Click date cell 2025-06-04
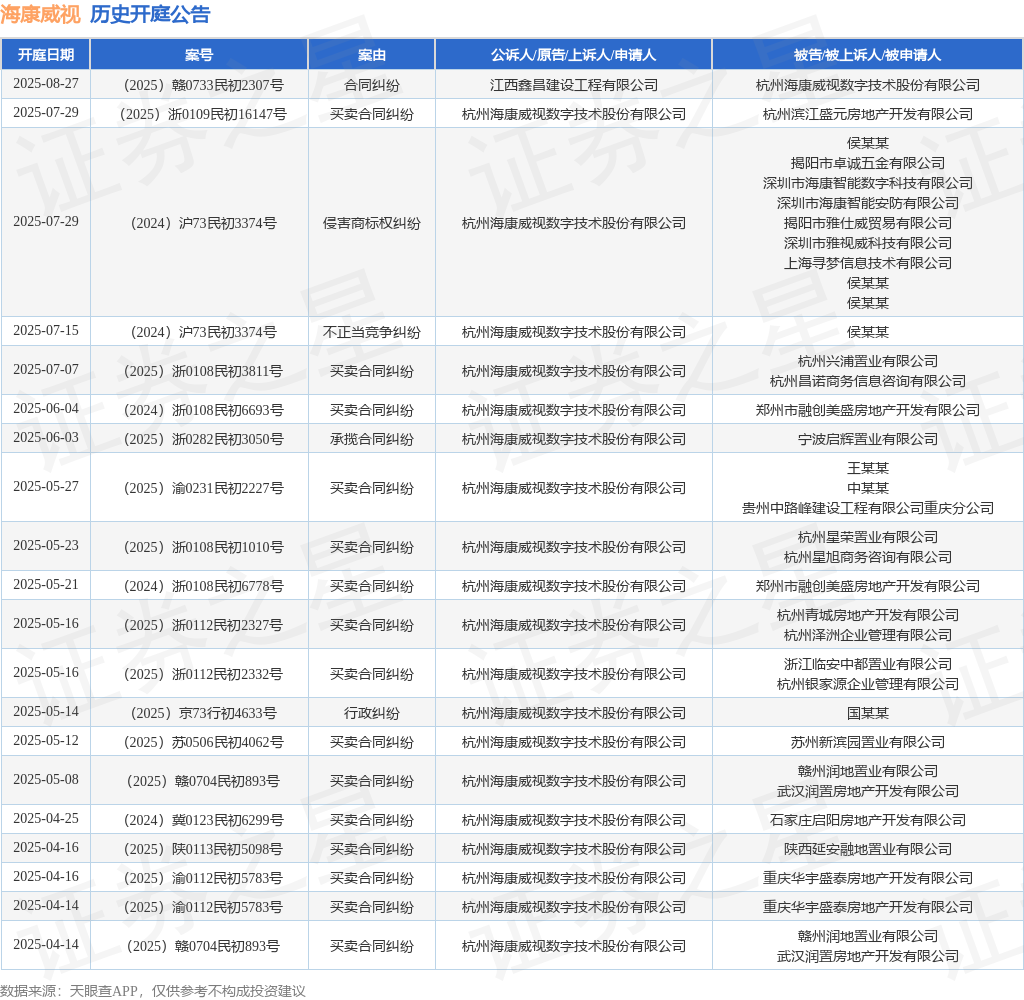This screenshot has width=1024, height=1000. click(46, 408)
